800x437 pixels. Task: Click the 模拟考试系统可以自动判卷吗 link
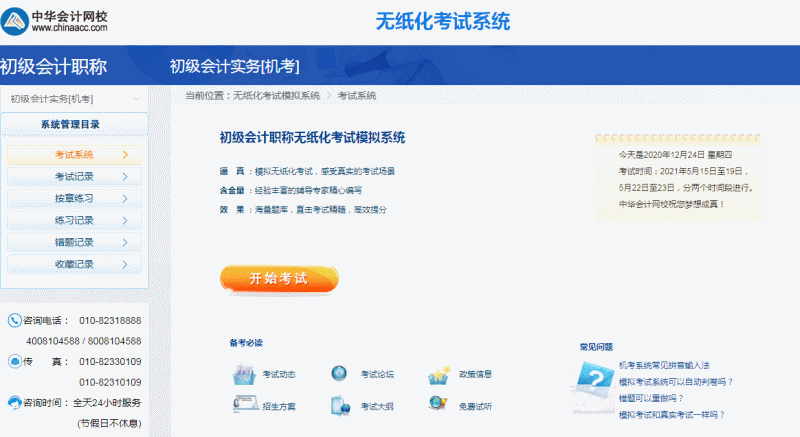click(x=676, y=382)
